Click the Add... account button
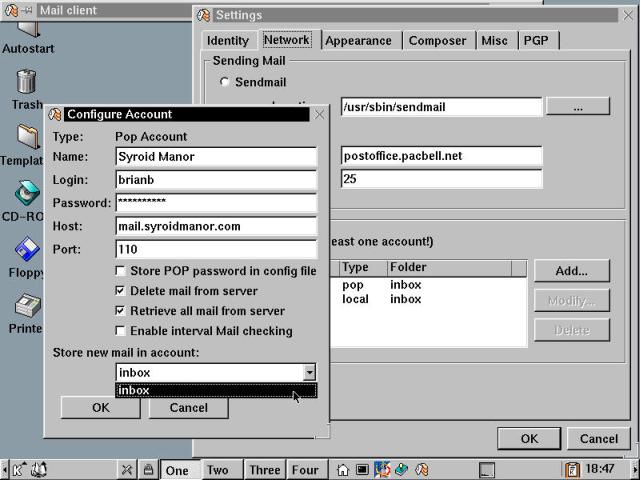640x480 pixels. click(x=571, y=271)
